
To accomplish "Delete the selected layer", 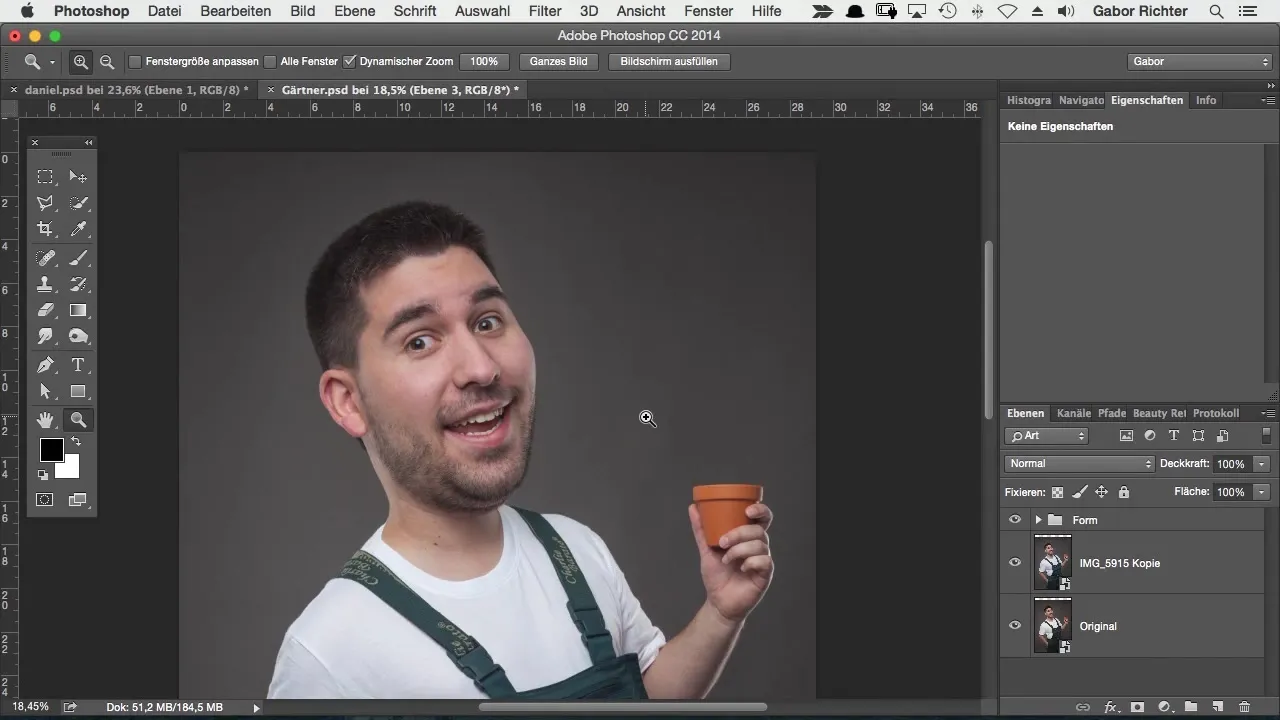I will [1245, 707].
